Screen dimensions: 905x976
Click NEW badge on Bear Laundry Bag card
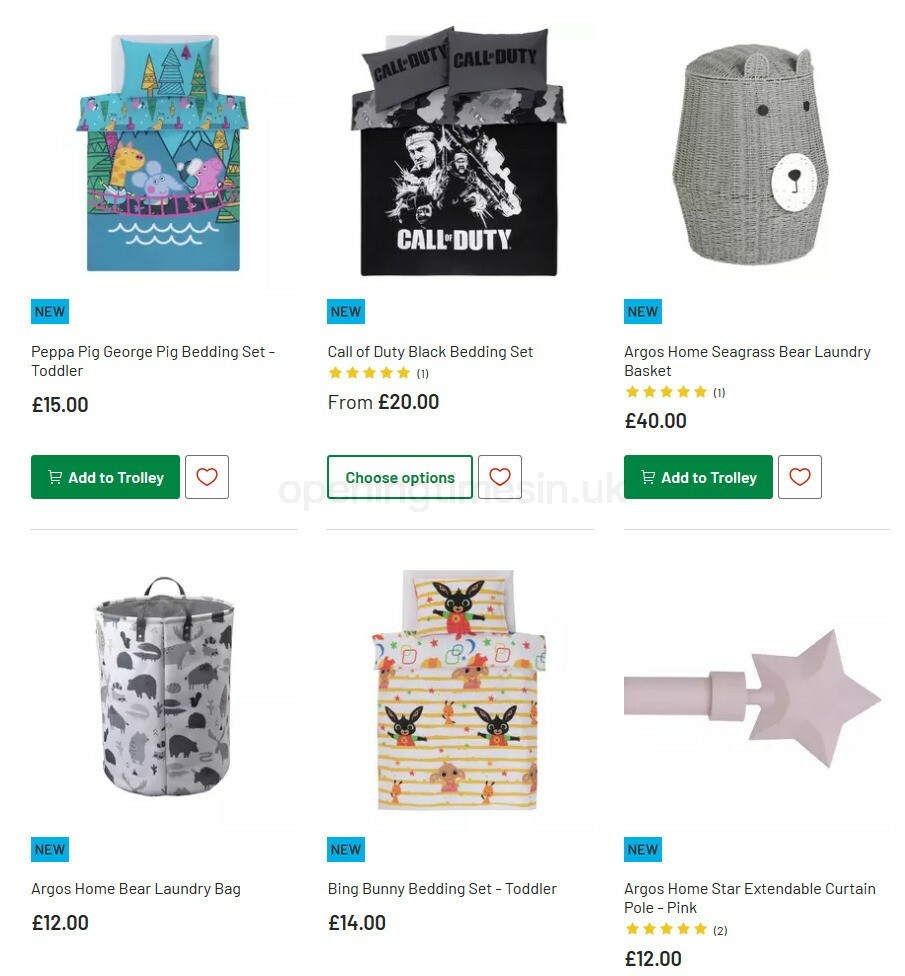tap(49, 849)
